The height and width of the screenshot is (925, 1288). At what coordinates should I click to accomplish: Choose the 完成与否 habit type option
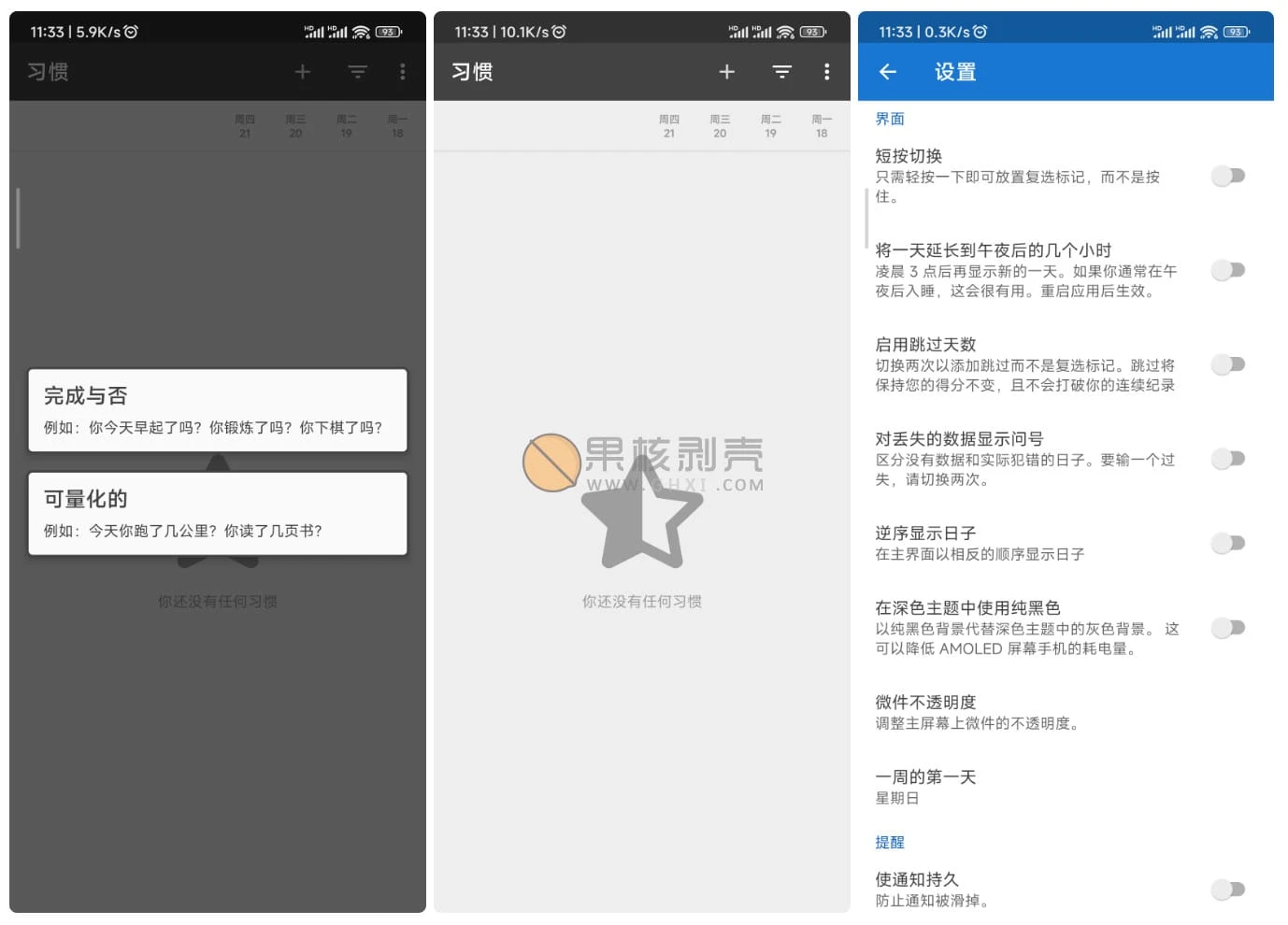point(218,410)
